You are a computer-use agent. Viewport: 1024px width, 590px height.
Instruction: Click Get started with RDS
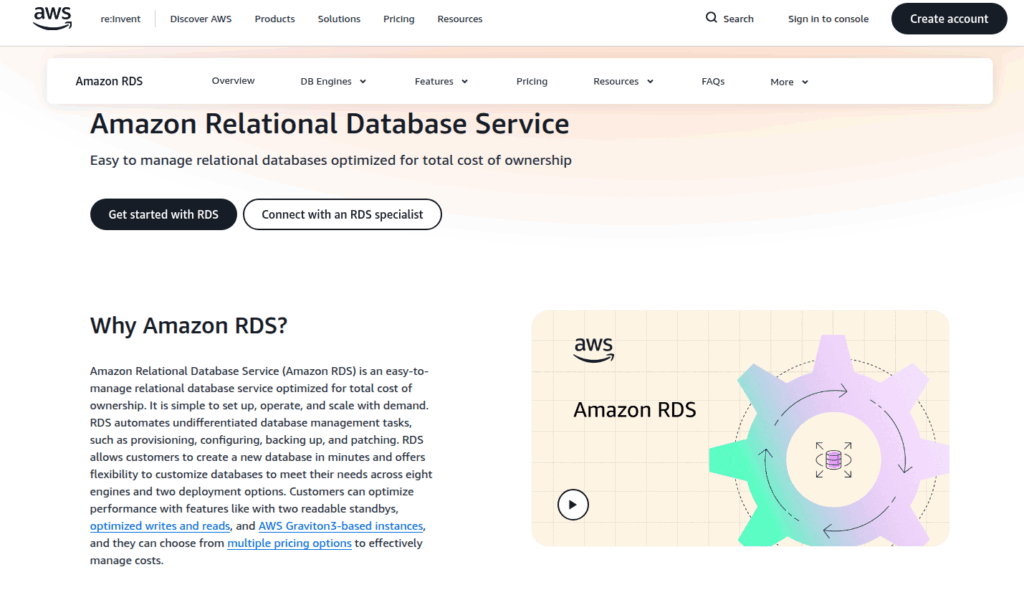[x=163, y=214]
